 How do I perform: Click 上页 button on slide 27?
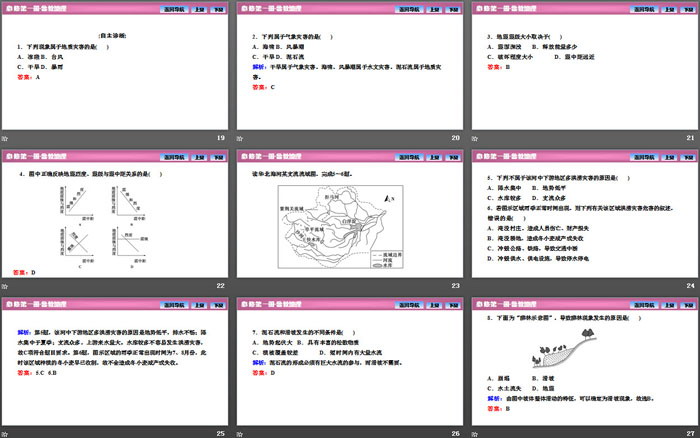click(x=669, y=305)
